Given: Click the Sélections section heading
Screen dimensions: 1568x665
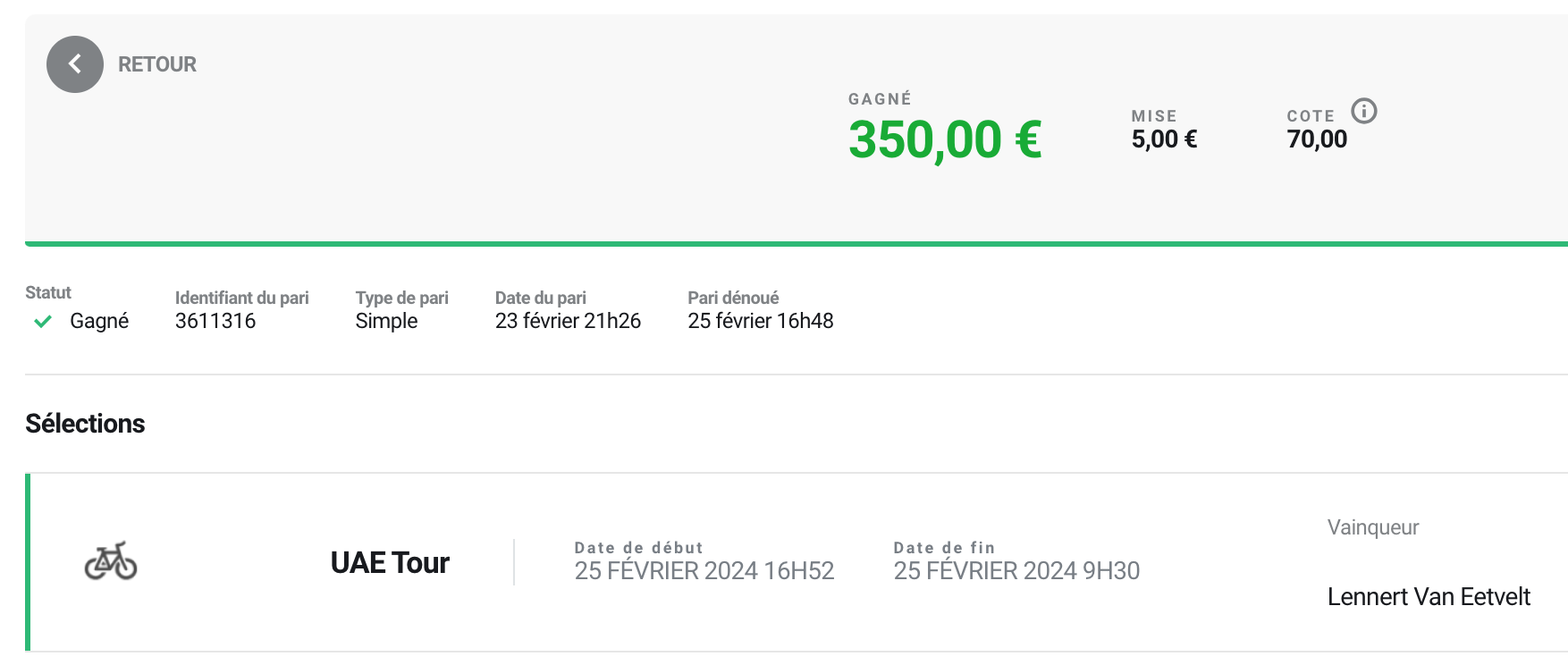Looking at the screenshot, I should pos(85,424).
